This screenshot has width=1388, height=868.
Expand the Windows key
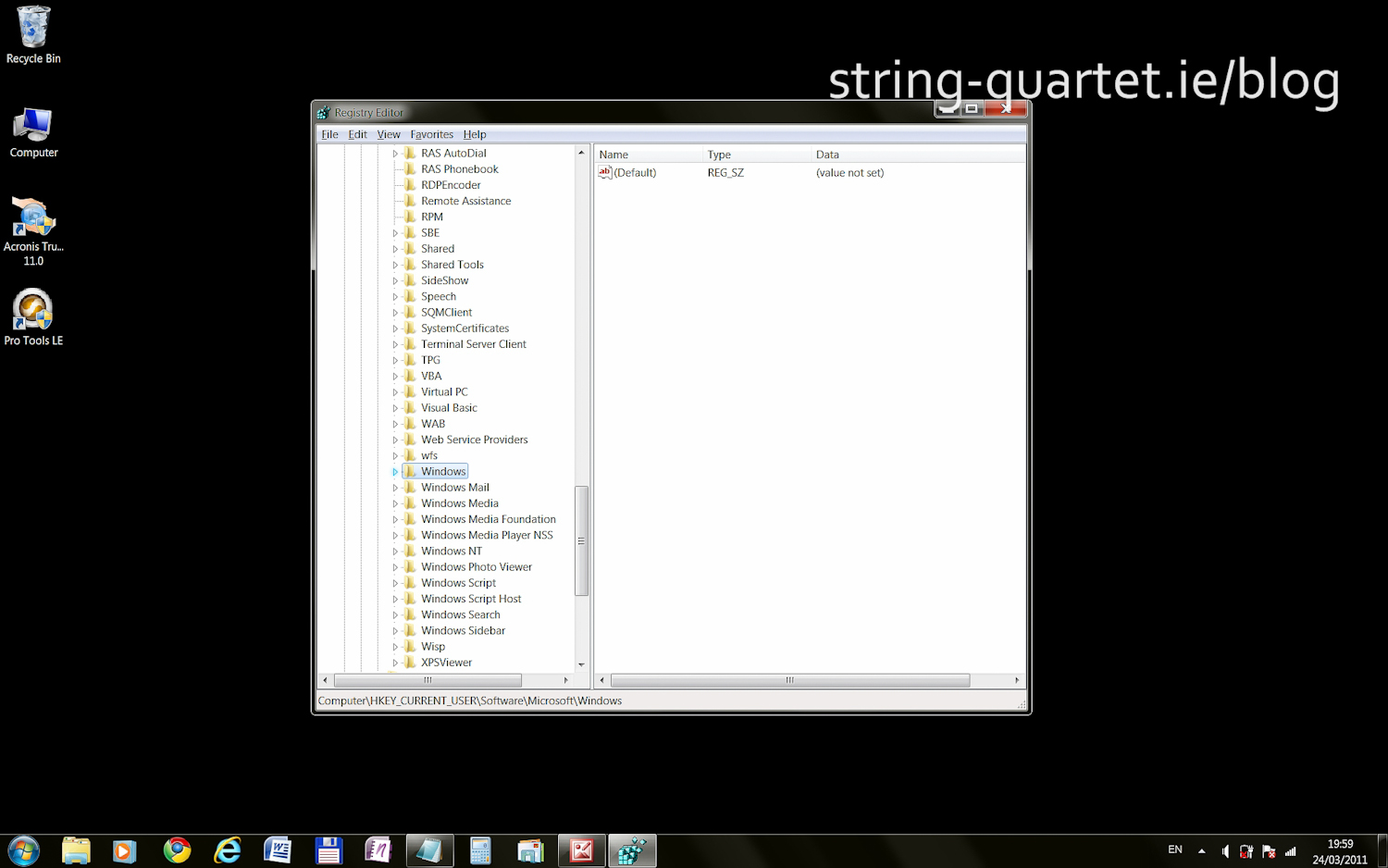point(395,472)
